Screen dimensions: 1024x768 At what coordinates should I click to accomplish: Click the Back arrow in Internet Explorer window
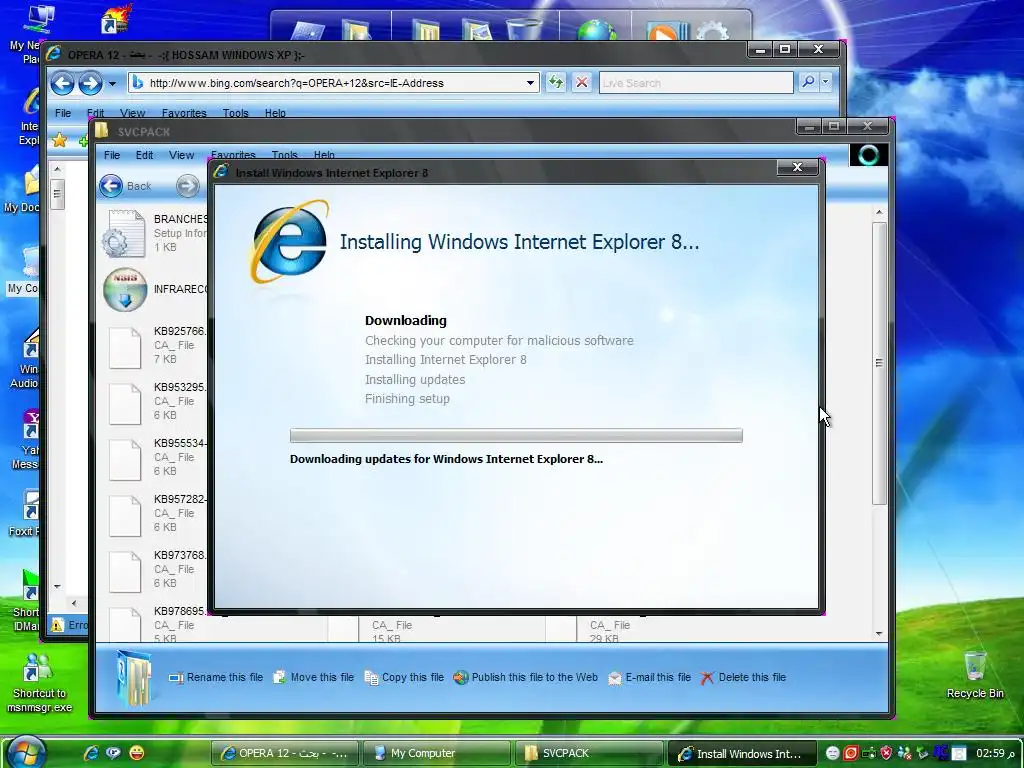[x=63, y=83]
